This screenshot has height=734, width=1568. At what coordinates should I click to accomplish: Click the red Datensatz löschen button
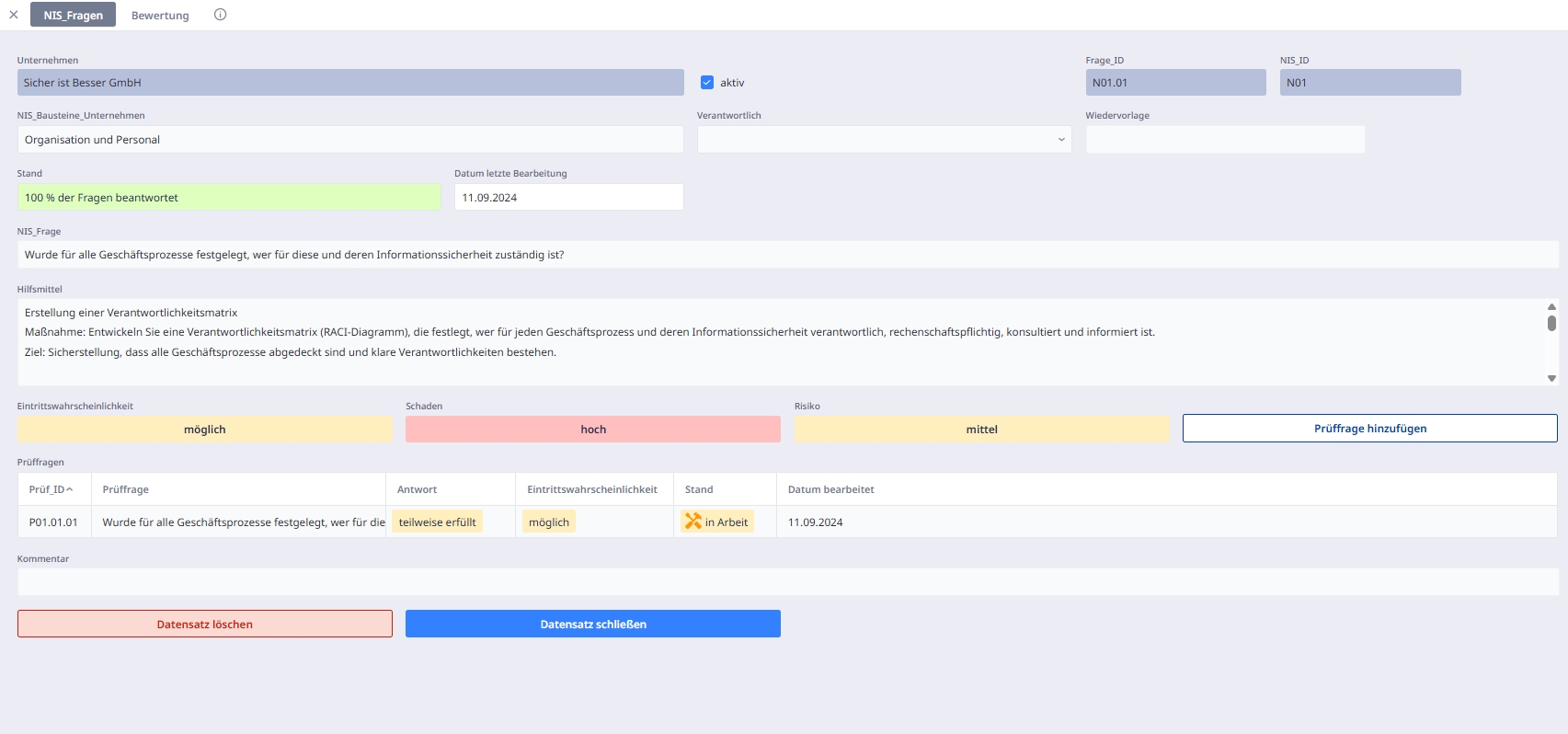pos(204,625)
